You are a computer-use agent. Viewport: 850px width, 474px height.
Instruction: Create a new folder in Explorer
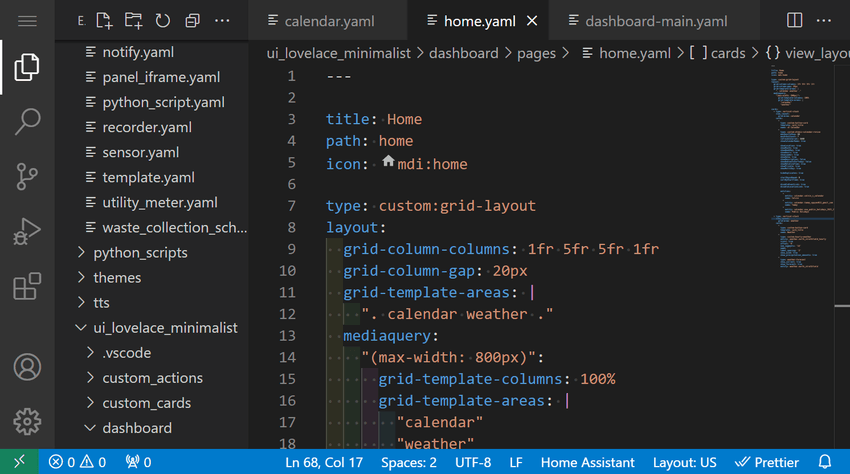tap(133, 21)
